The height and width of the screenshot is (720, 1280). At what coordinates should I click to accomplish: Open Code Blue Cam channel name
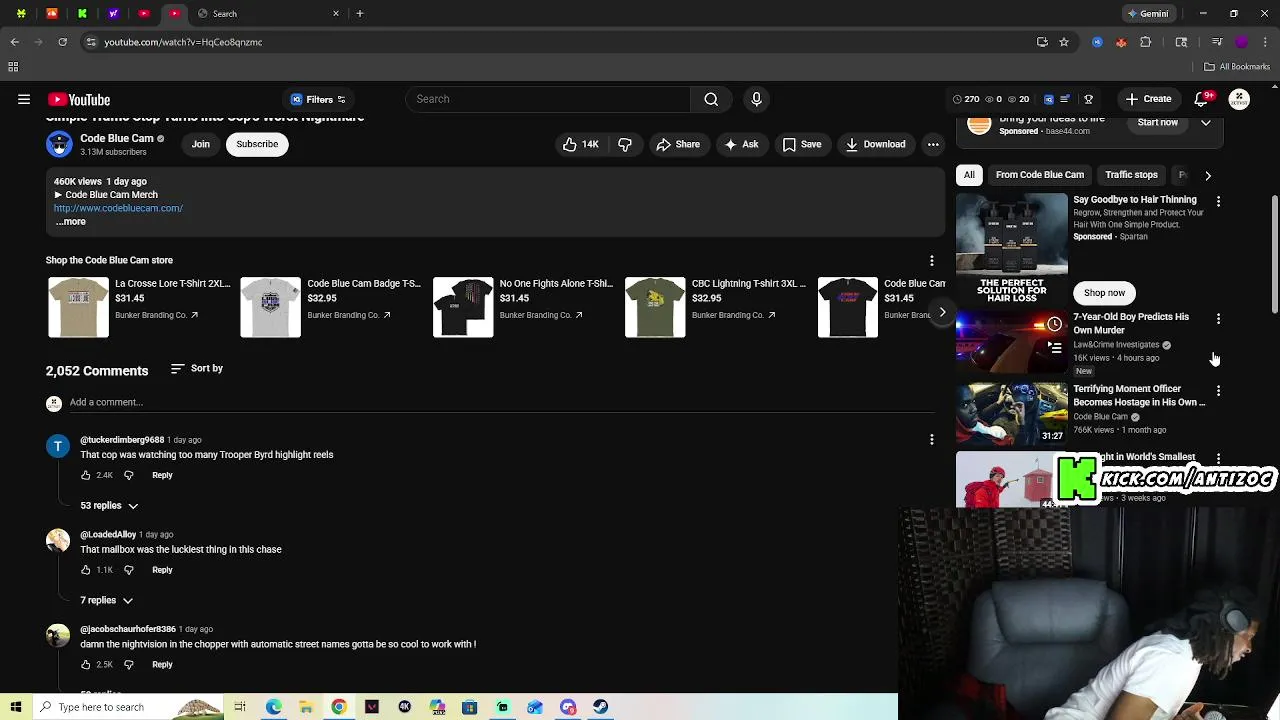tap(117, 138)
